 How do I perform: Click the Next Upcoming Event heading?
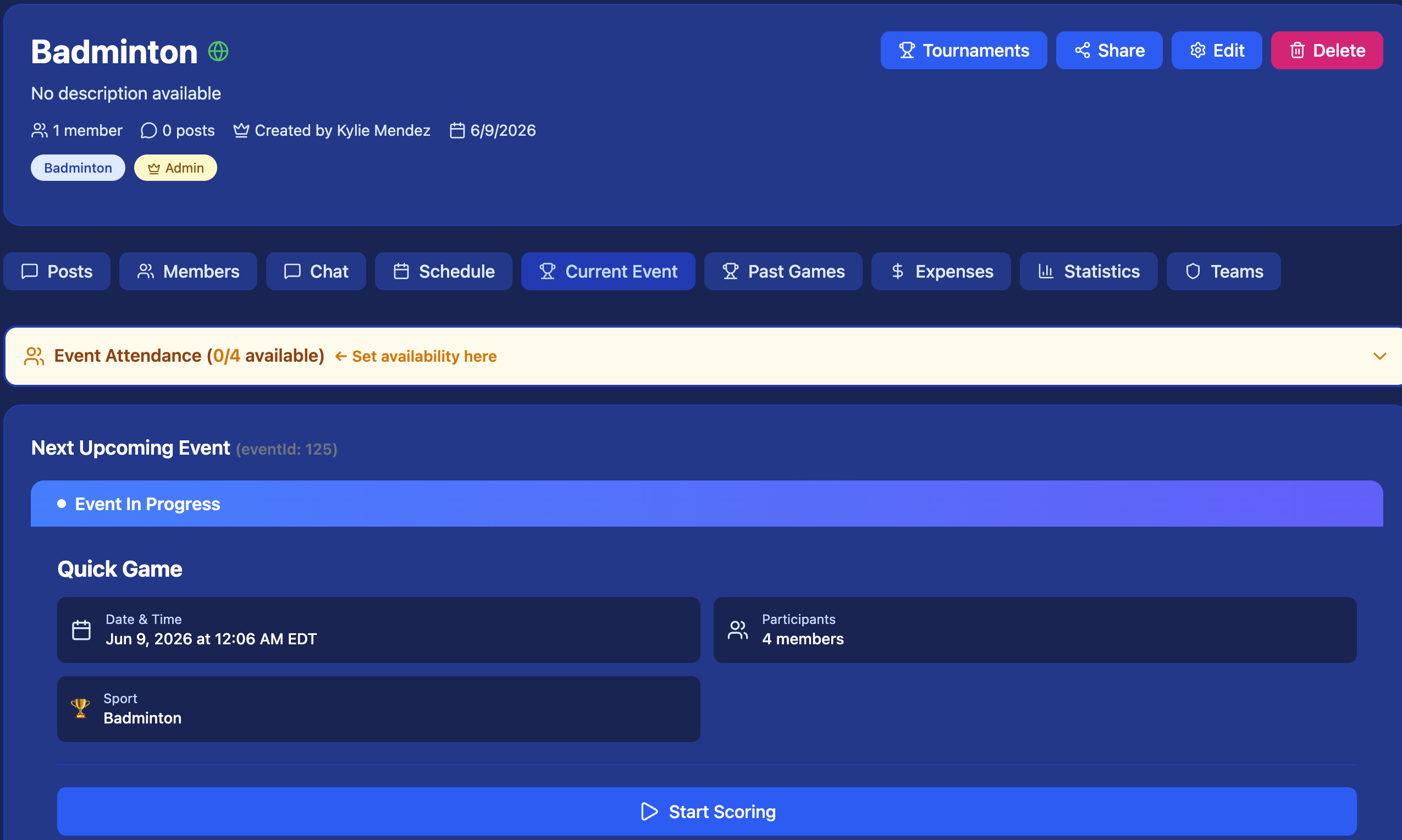(130, 447)
